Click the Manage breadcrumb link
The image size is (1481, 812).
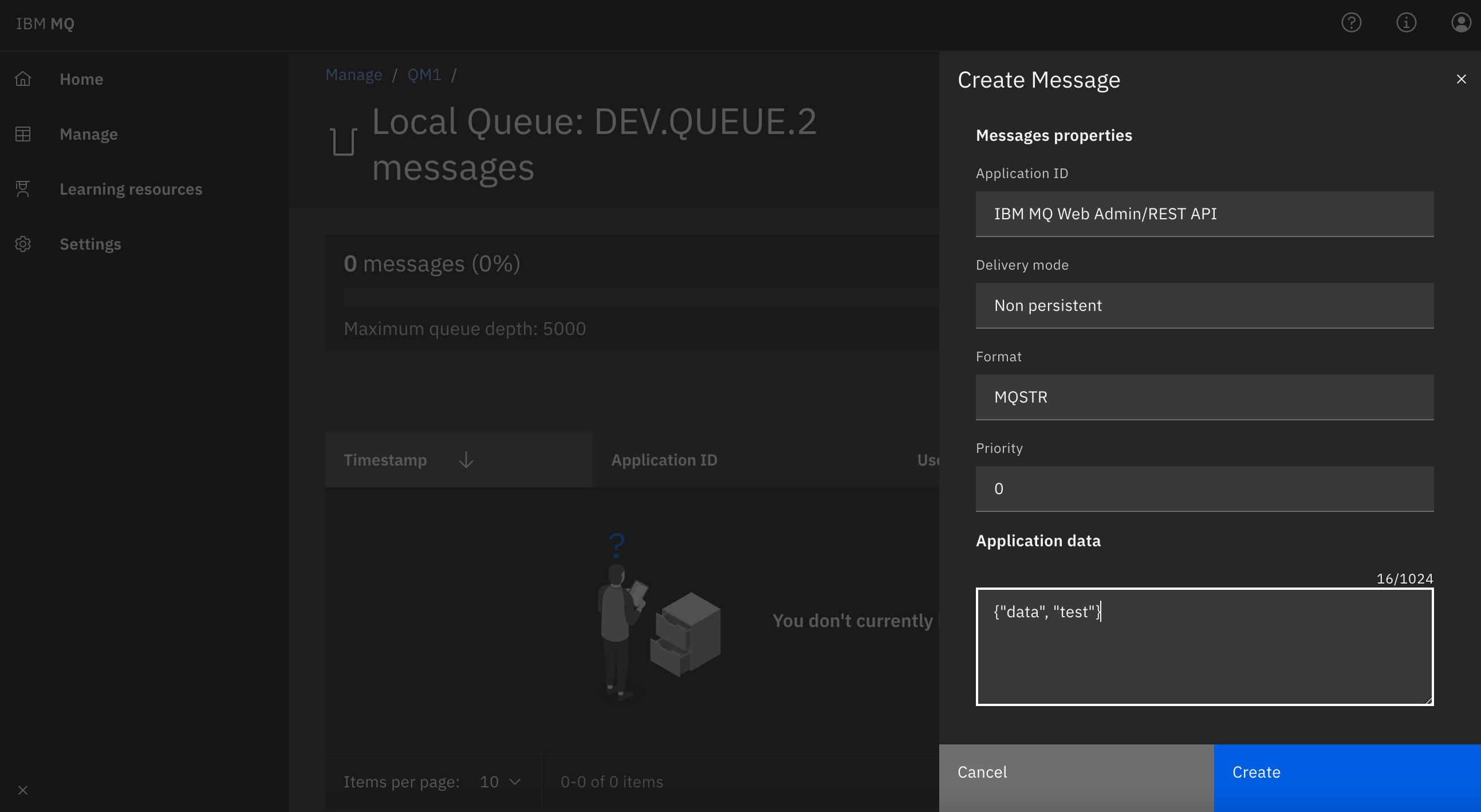click(353, 74)
